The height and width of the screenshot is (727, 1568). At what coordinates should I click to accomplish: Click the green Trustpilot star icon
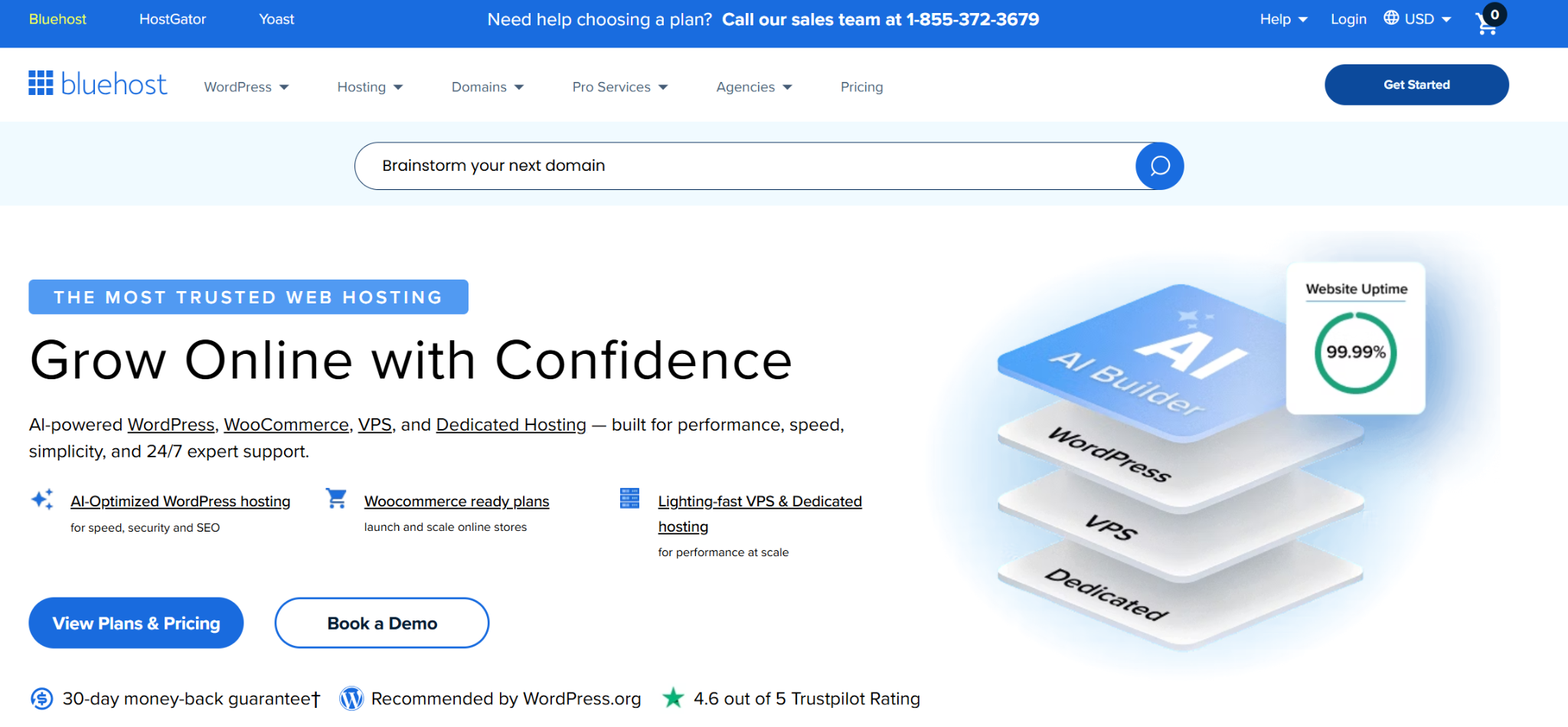coord(673,697)
